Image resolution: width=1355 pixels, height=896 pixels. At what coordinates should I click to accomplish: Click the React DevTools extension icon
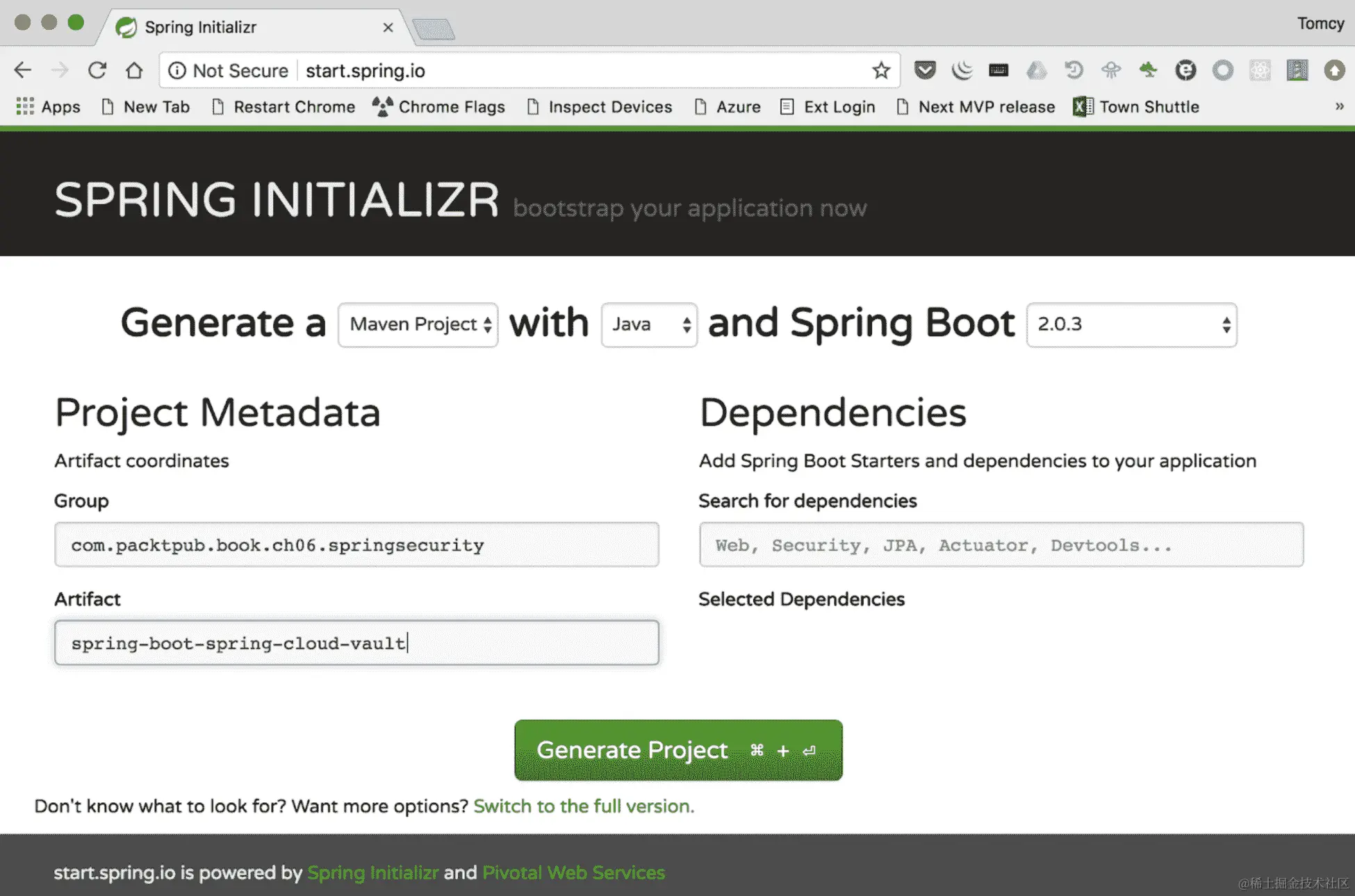click(1260, 70)
